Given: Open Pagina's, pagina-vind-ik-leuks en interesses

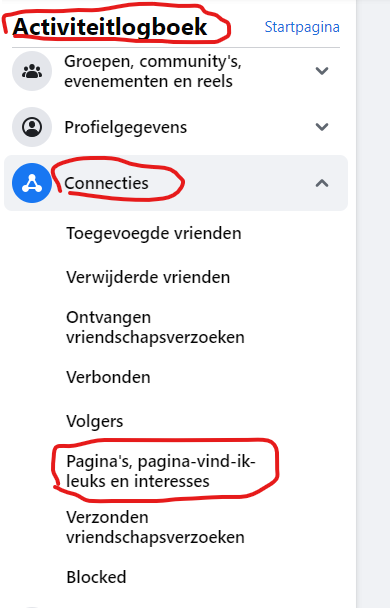Looking at the screenshot, I should point(161,471).
